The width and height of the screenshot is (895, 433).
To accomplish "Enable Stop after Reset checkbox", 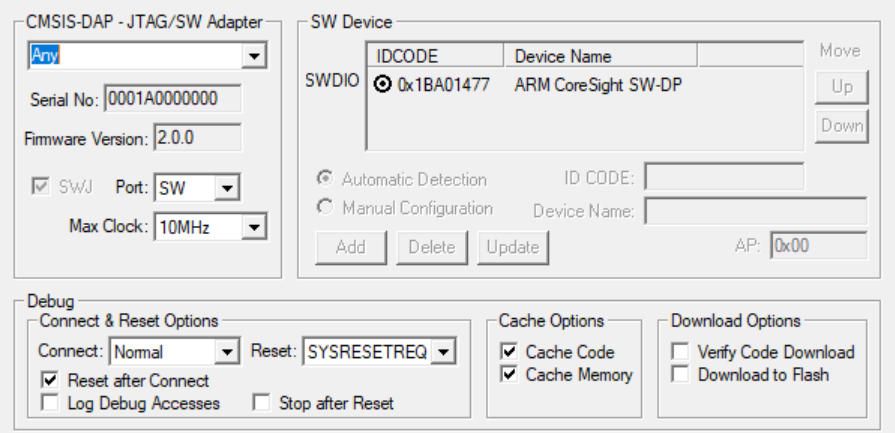I will (262, 403).
